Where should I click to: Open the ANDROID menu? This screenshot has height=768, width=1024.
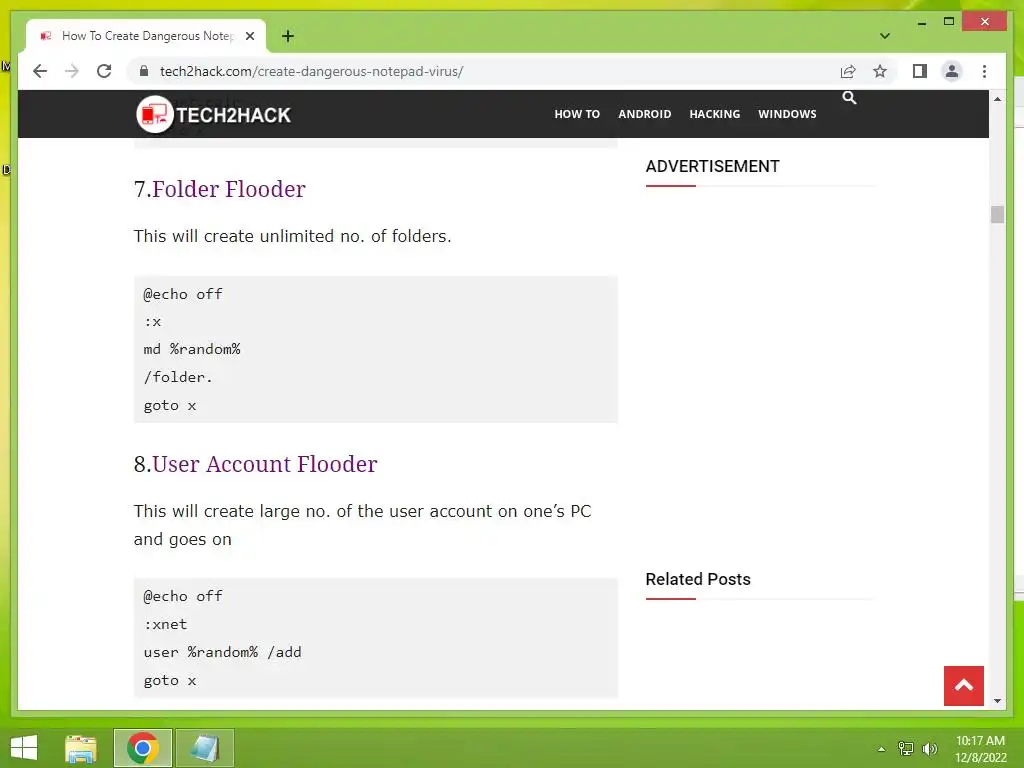pos(645,114)
